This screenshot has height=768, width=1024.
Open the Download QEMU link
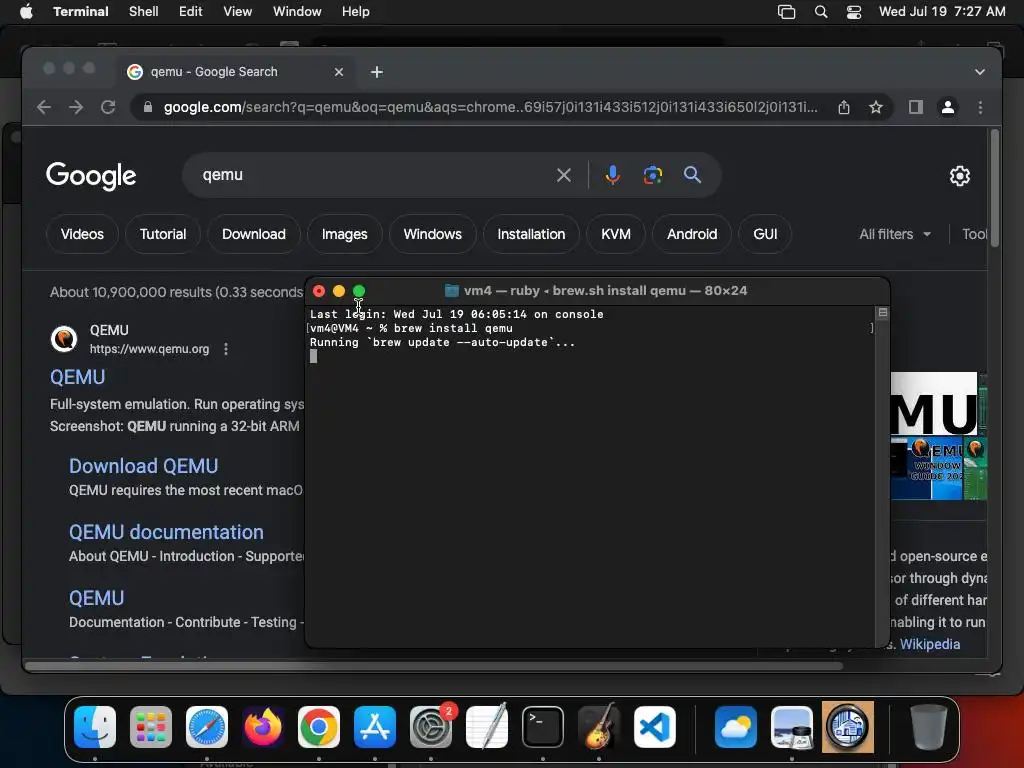coord(144,466)
